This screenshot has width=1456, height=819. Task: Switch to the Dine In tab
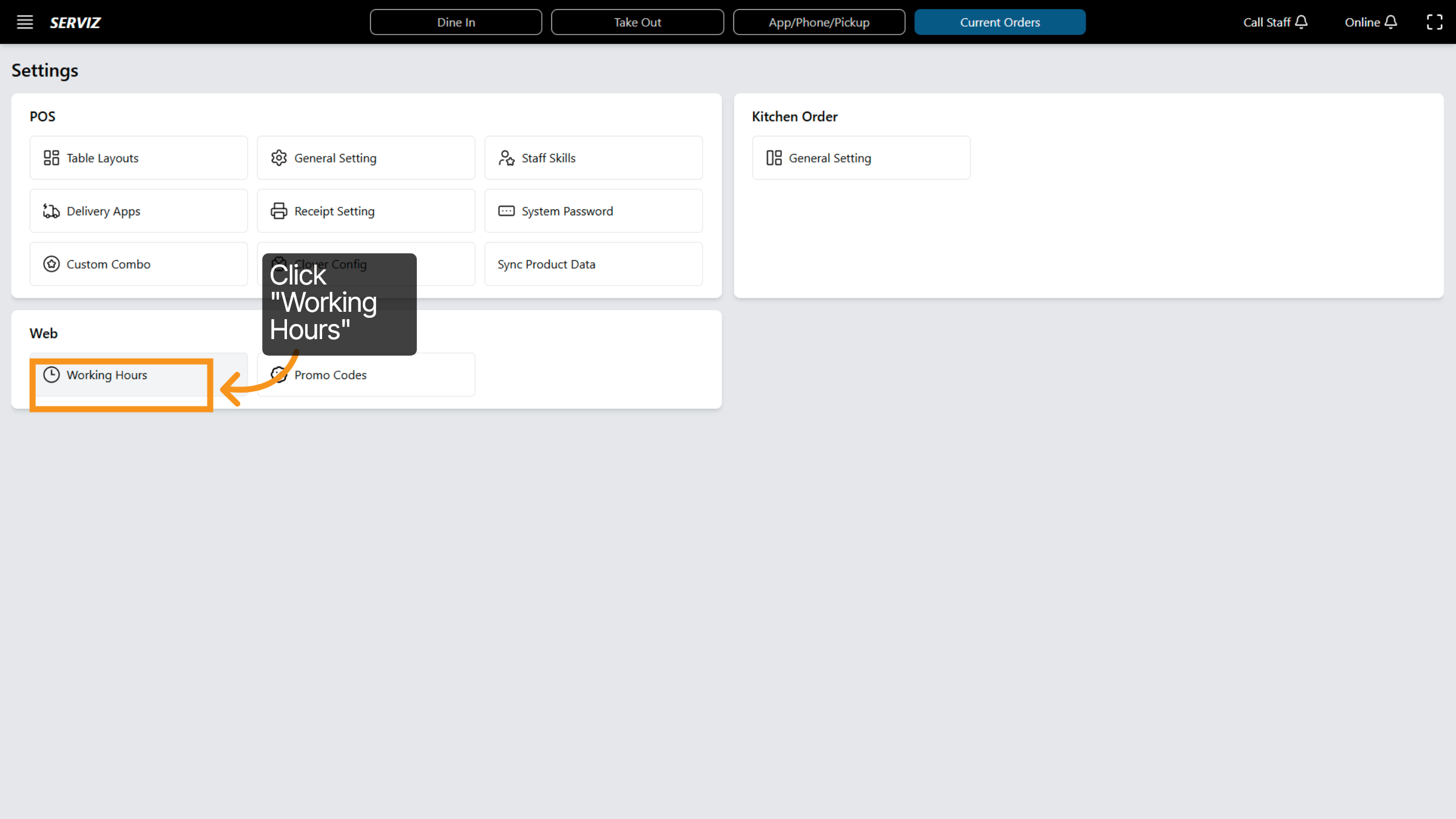[456, 22]
